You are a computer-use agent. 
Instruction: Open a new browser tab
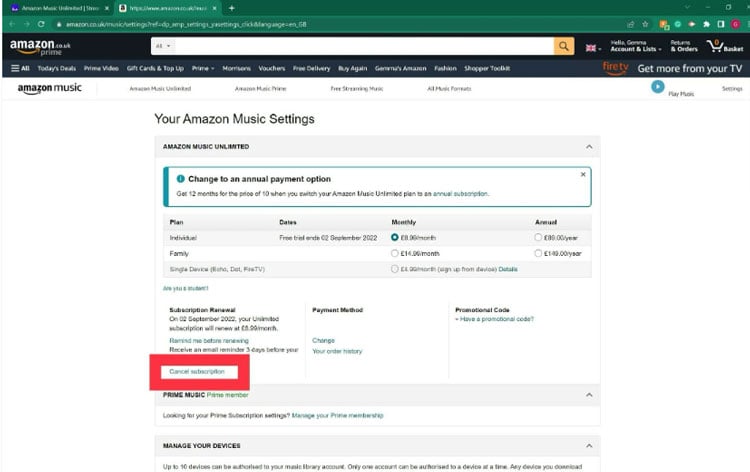232,8
